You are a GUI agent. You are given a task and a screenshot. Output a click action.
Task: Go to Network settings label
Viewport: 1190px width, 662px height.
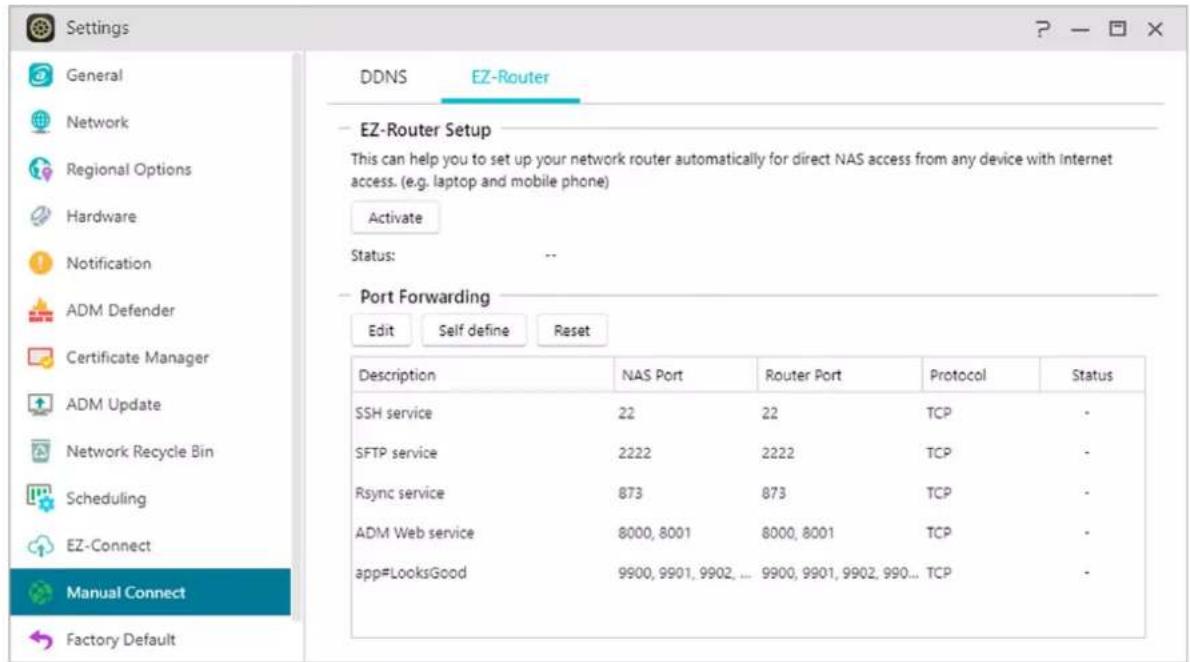97,122
